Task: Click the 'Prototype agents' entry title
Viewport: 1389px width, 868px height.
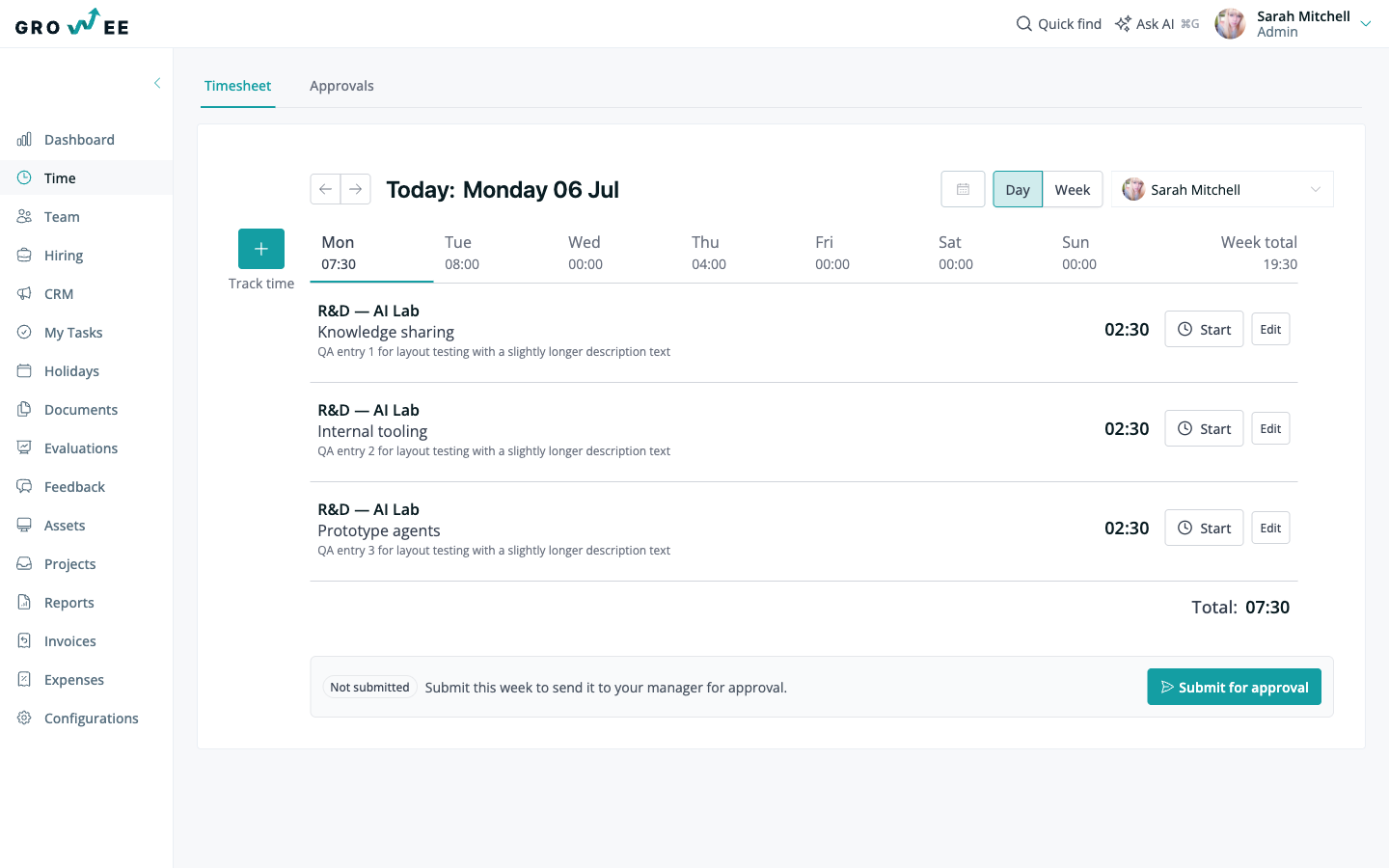Action: pyautogui.click(x=379, y=530)
